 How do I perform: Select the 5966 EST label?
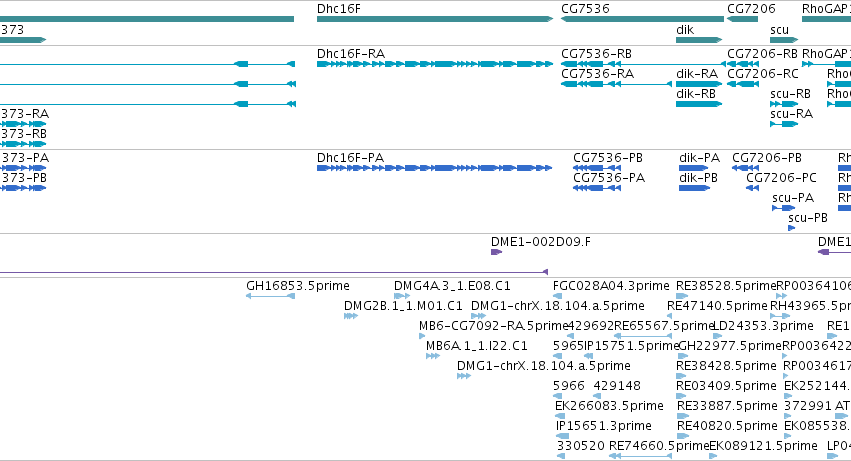click(x=569, y=386)
